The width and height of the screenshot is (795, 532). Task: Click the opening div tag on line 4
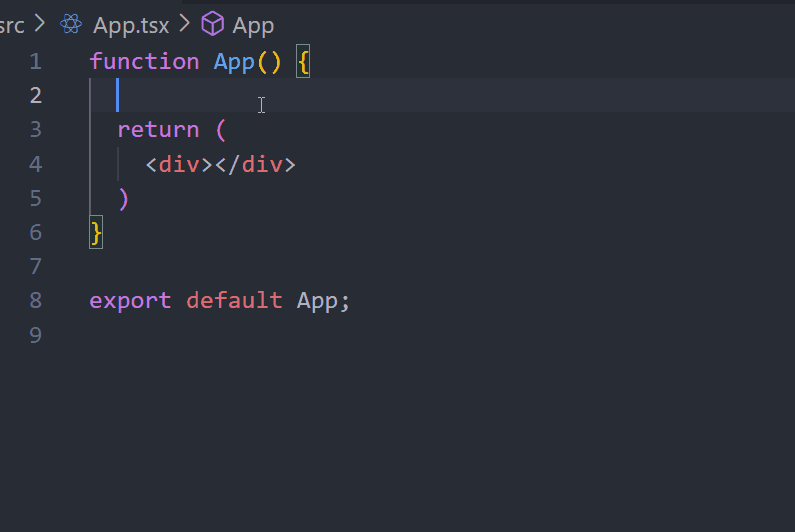179,164
